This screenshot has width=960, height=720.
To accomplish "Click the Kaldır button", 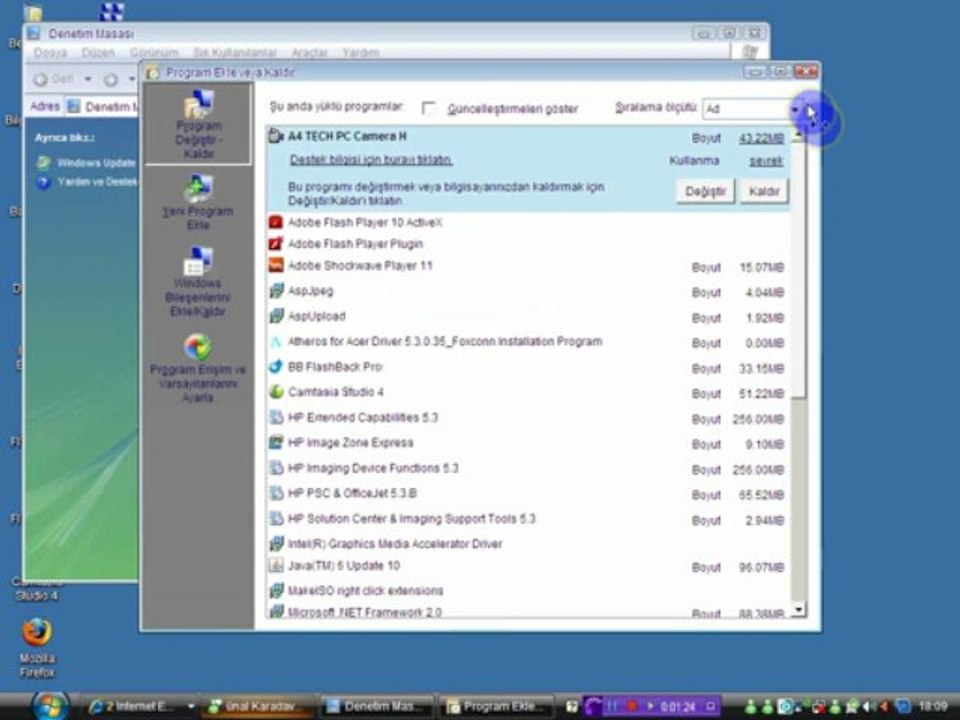I will (763, 192).
